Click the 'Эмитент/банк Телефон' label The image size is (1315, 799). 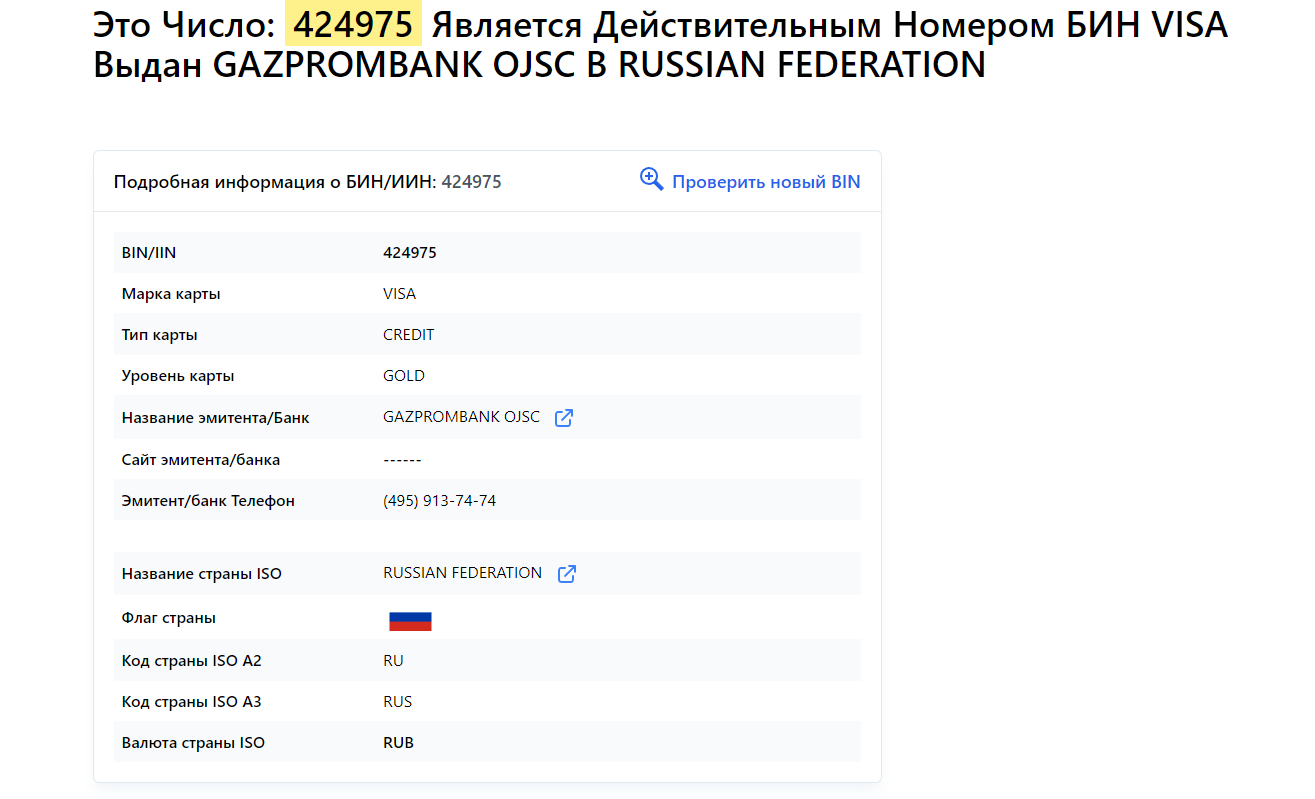point(208,501)
